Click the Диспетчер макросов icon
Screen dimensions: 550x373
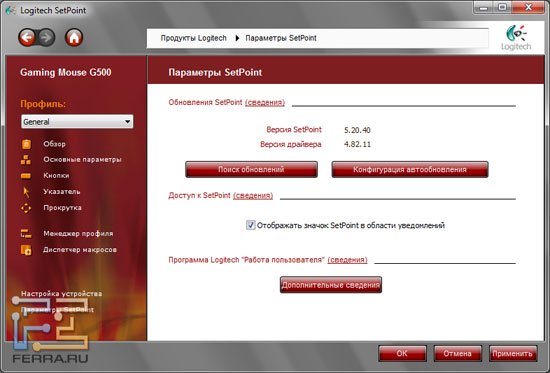(26, 250)
